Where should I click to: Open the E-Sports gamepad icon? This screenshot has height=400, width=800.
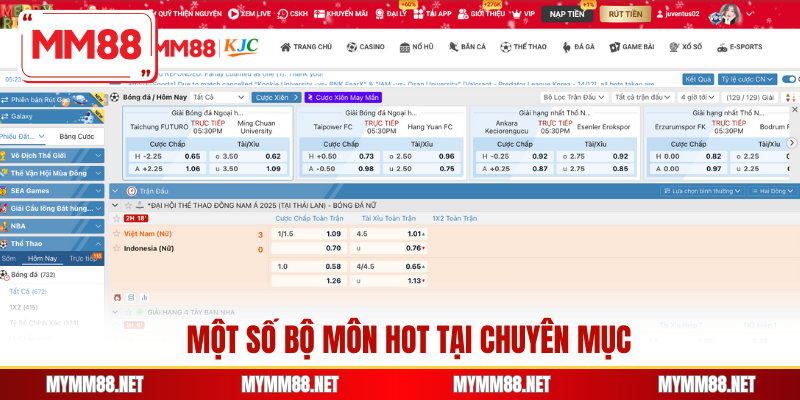[722, 47]
